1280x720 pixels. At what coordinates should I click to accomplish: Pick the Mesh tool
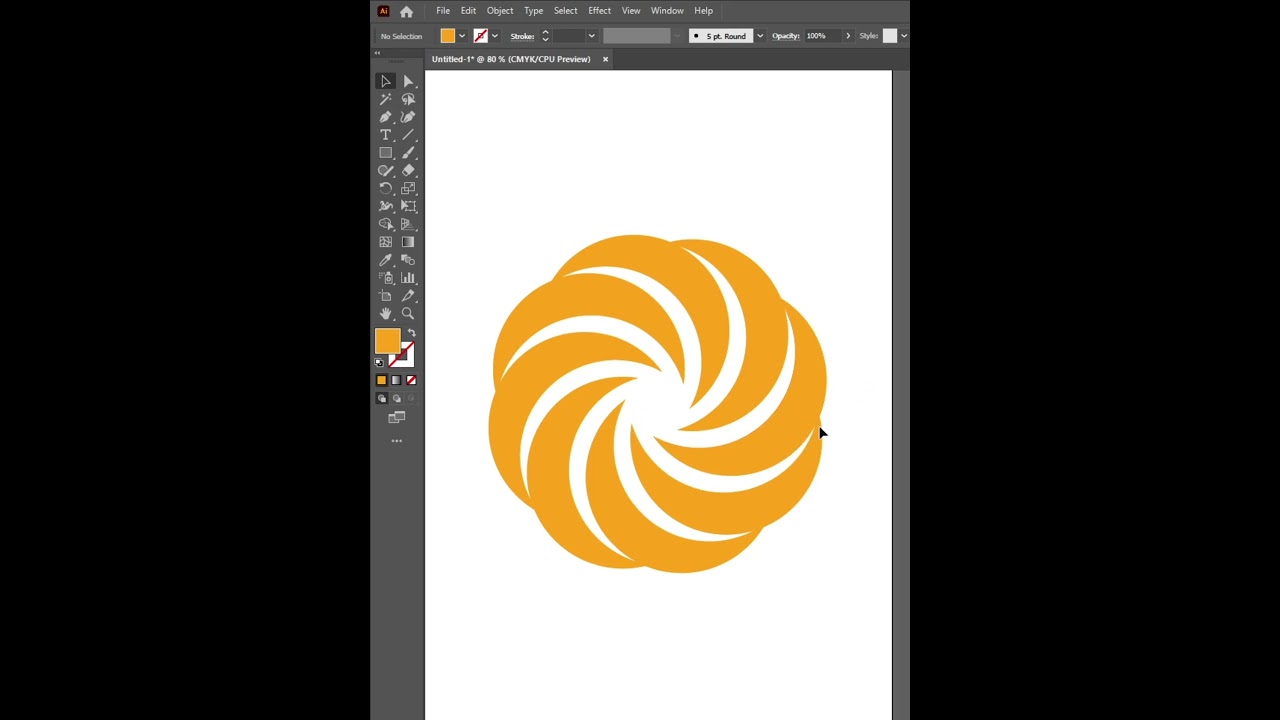[386, 242]
